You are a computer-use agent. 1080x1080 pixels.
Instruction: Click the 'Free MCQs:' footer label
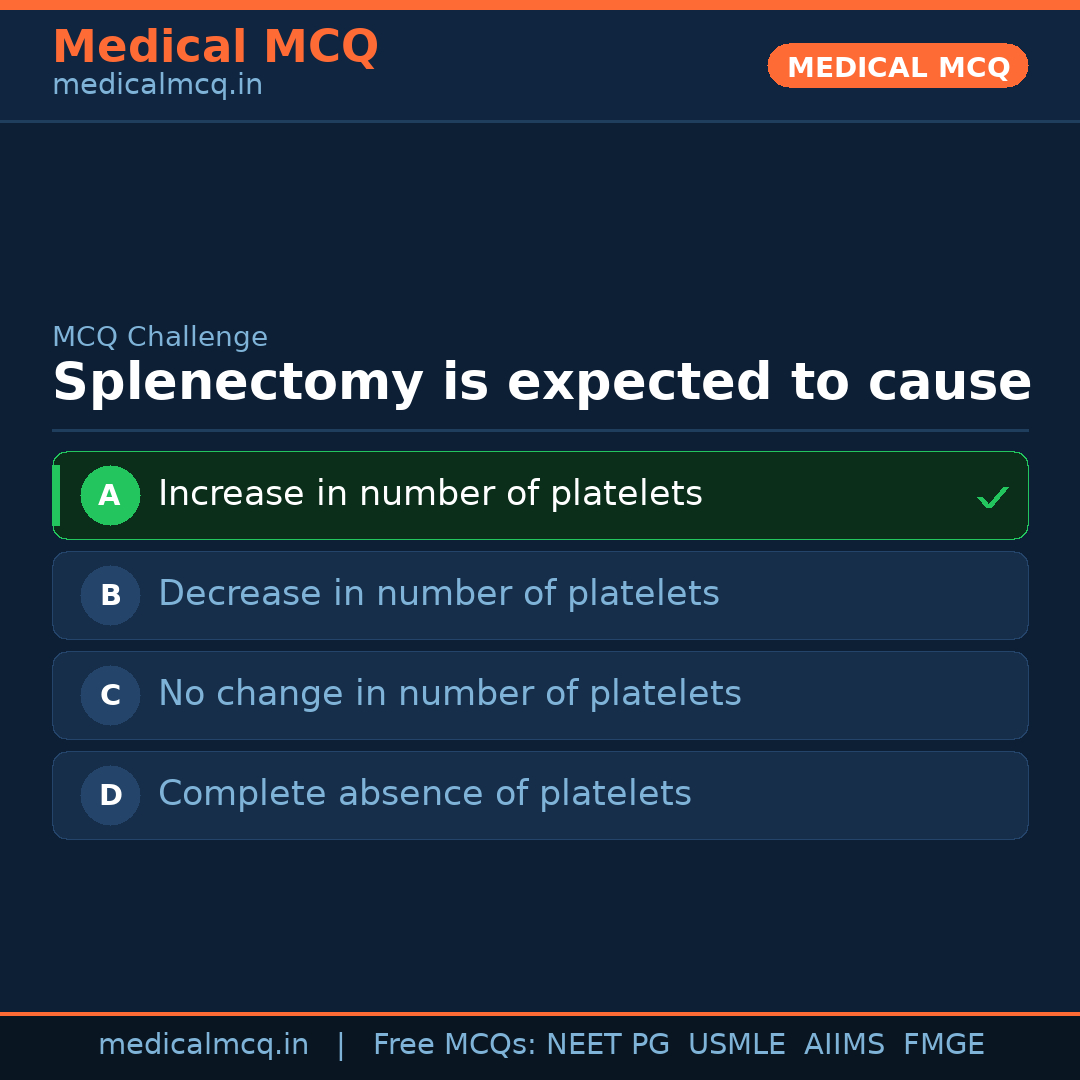(x=455, y=1045)
